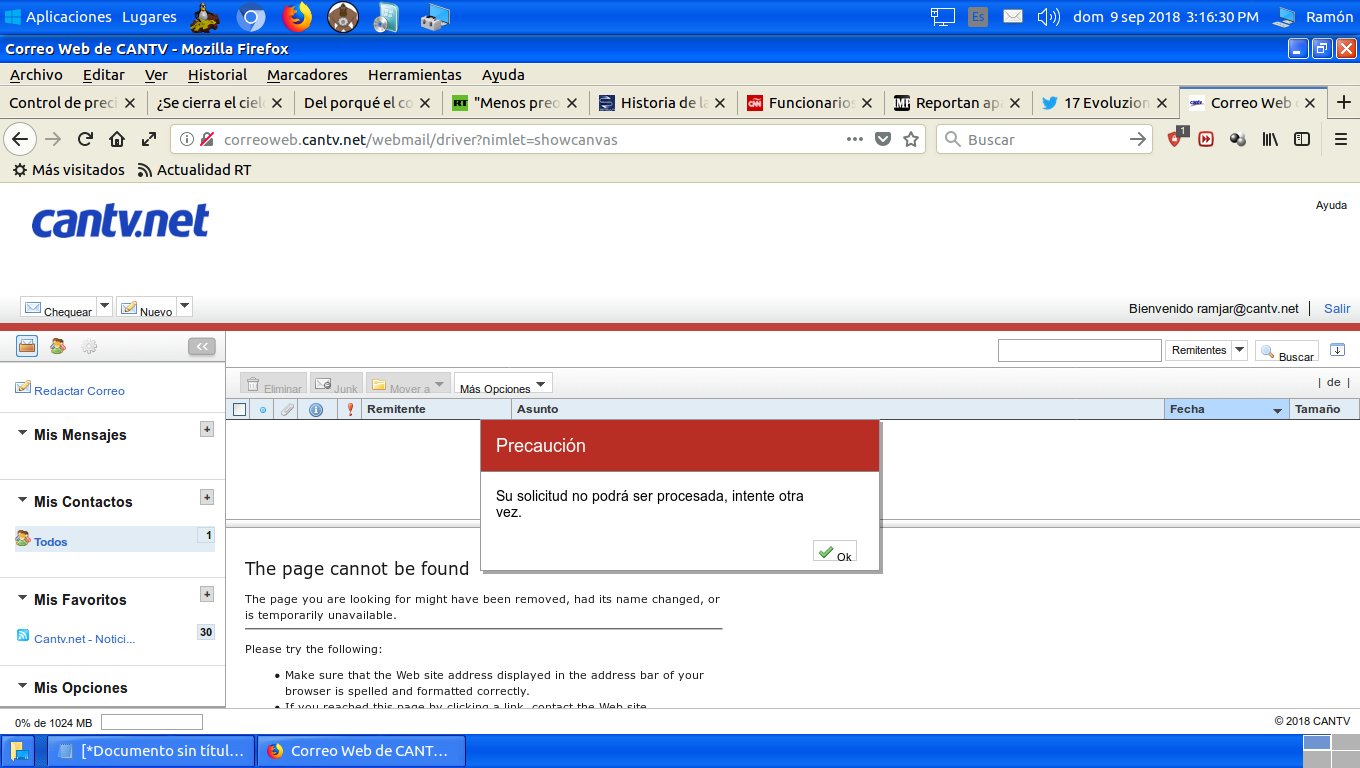This screenshot has height=768, width=1360.
Task: Open the mail envelope indicator in panel
Action: pyautogui.click(x=1013, y=16)
